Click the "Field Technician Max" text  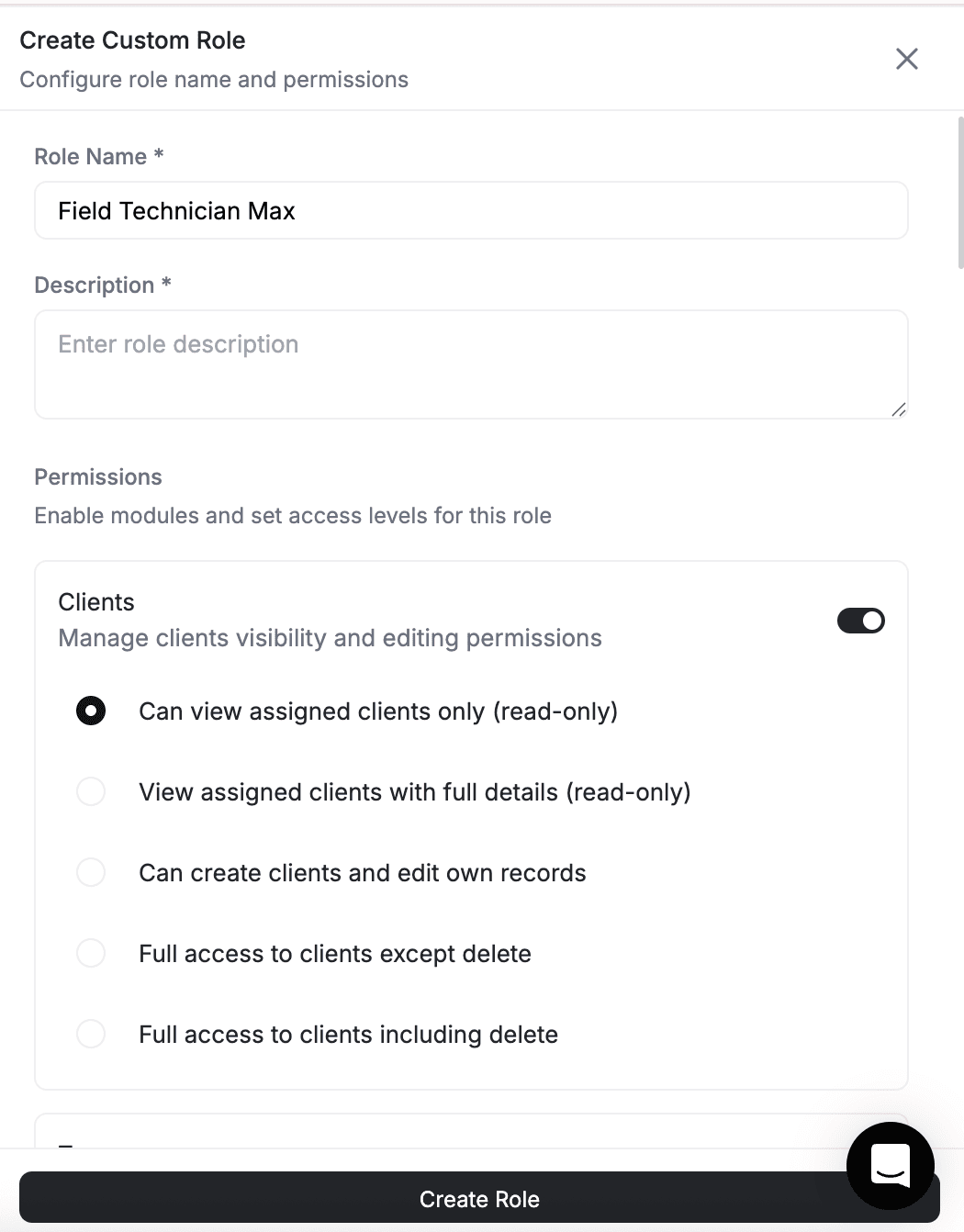click(x=176, y=210)
